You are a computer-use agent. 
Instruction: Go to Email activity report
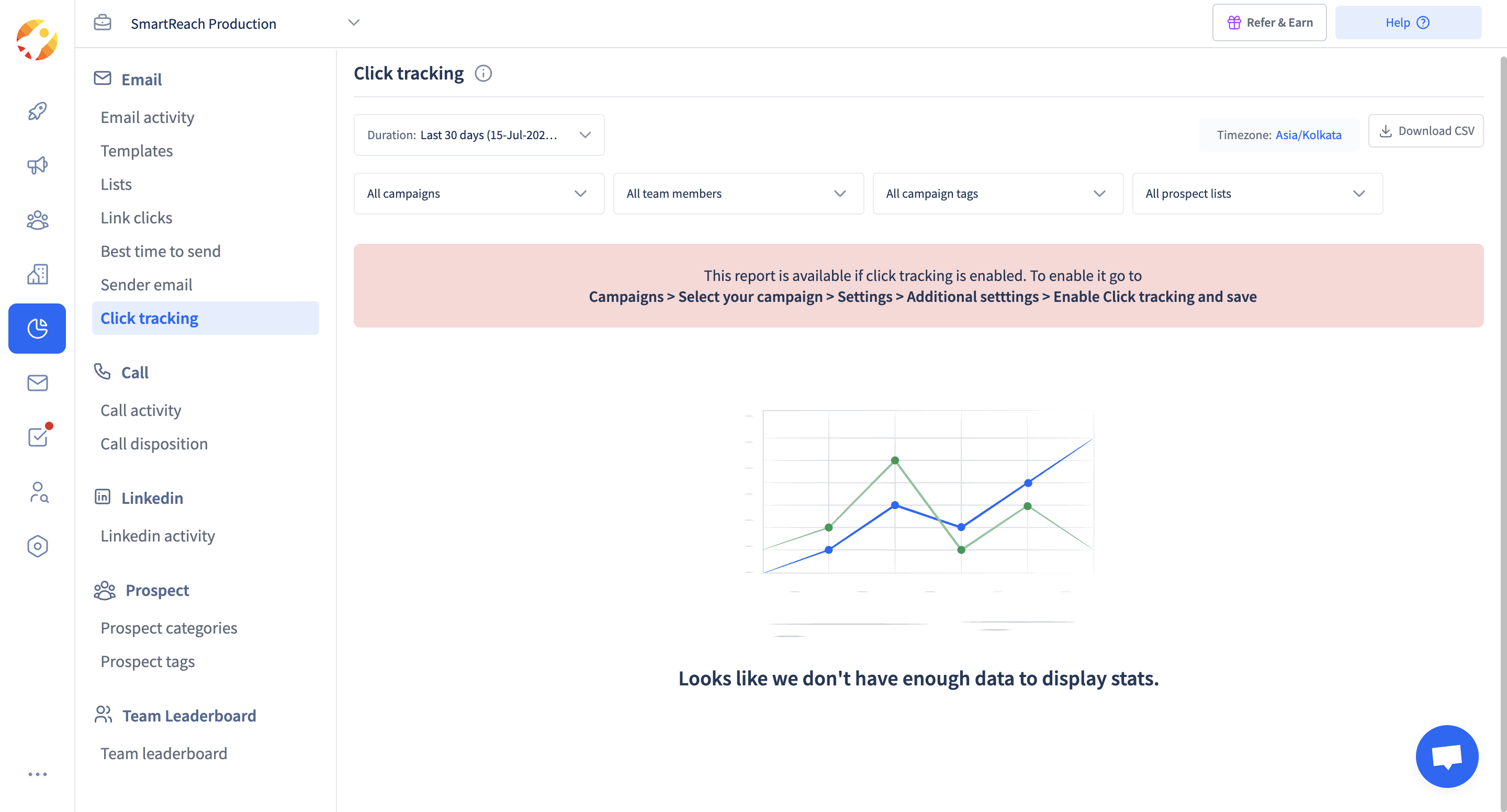147,118
